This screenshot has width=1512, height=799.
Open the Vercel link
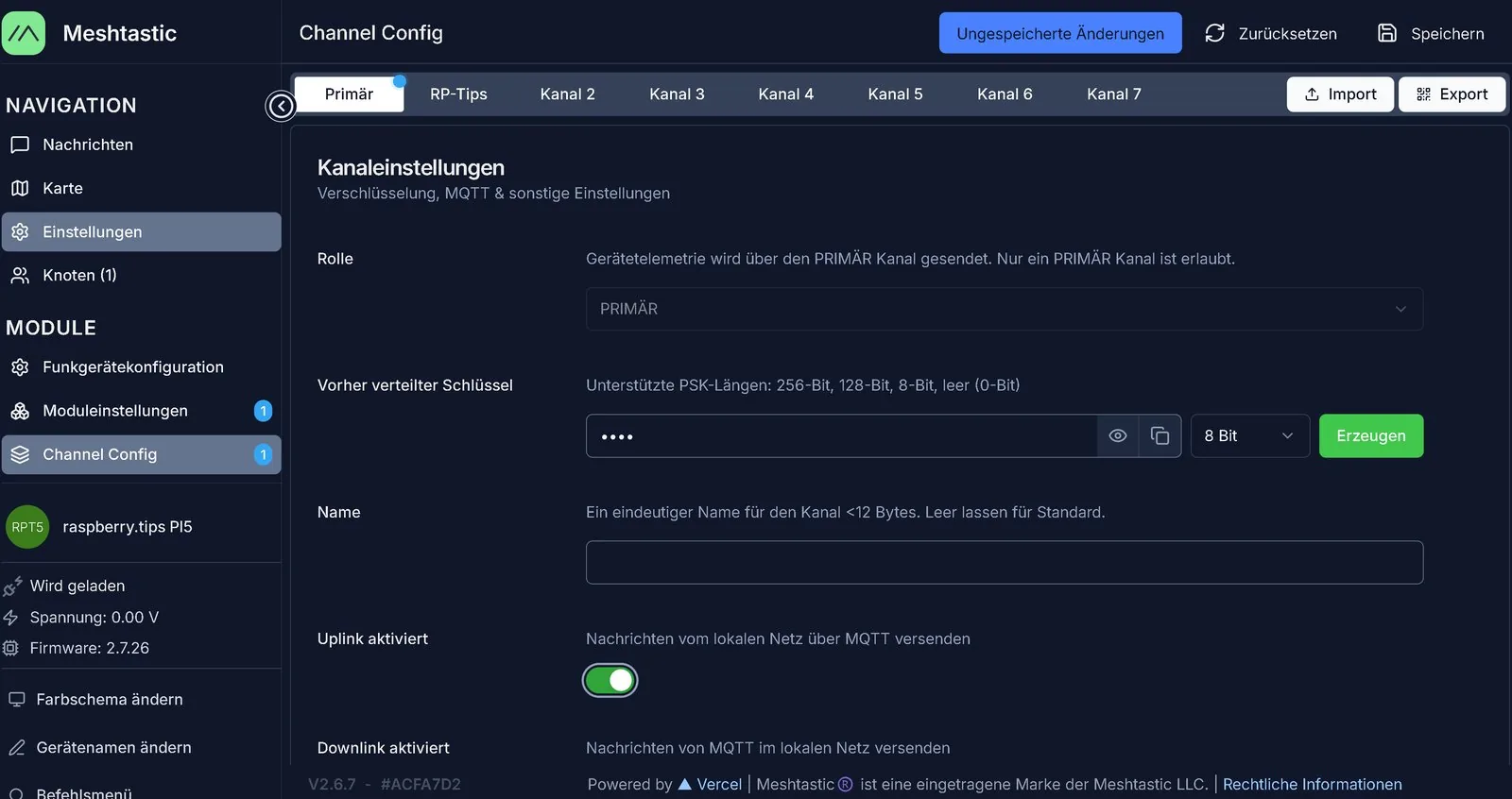tap(710, 784)
